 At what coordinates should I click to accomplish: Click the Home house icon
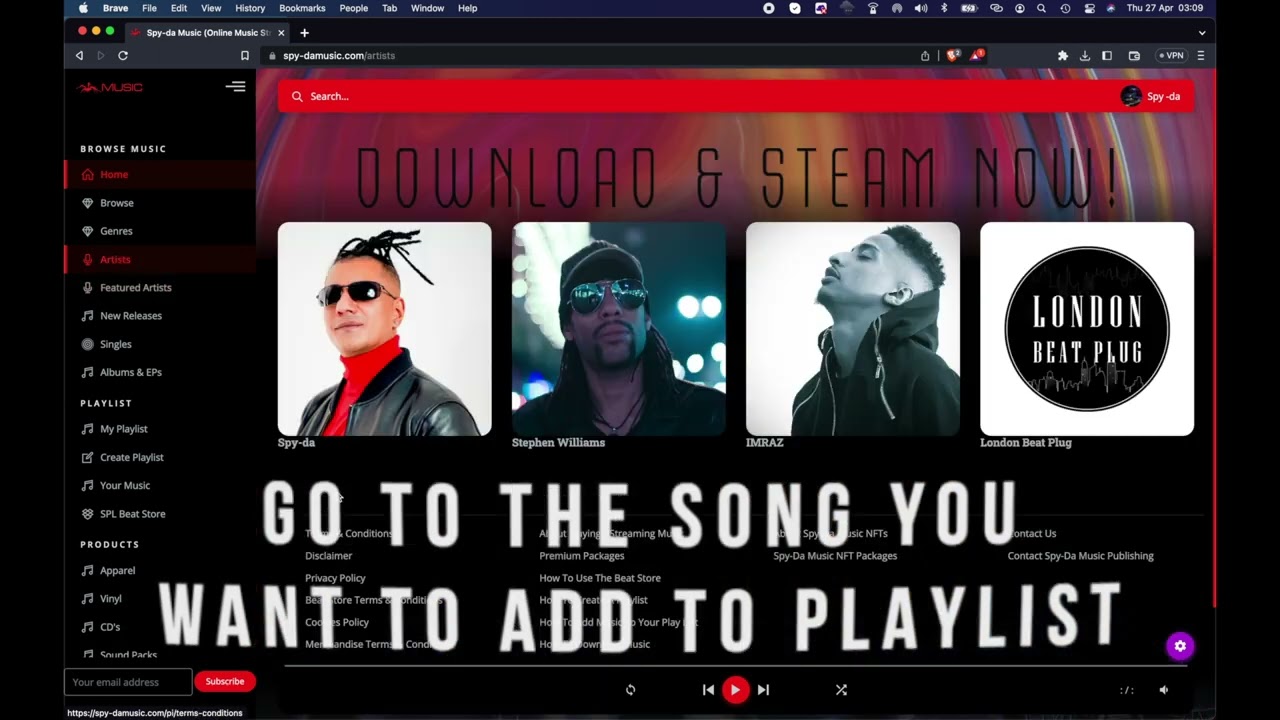(88, 174)
